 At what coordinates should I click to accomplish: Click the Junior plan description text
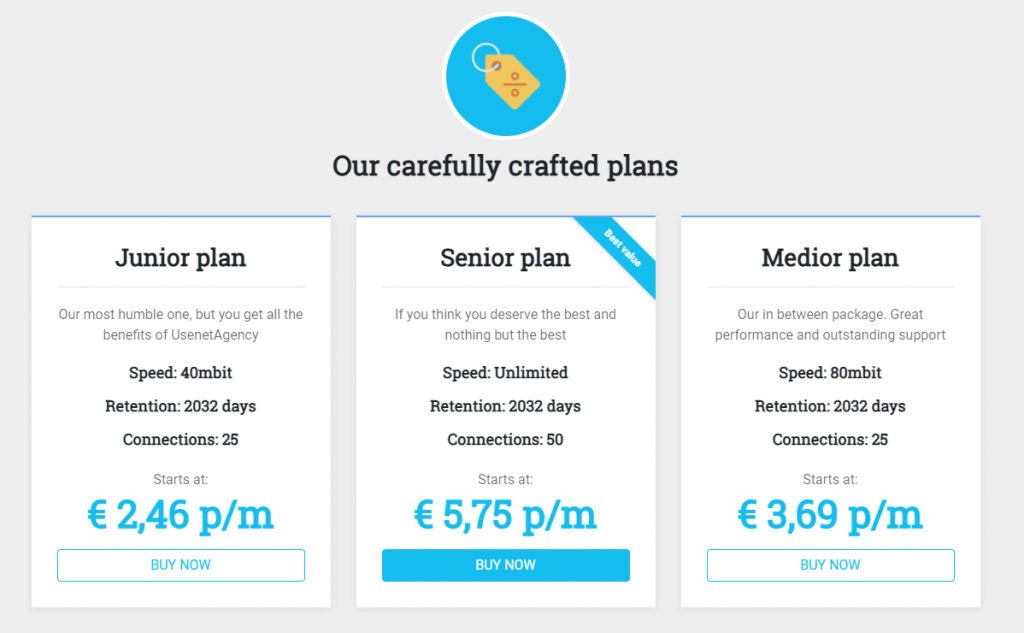pos(180,325)
